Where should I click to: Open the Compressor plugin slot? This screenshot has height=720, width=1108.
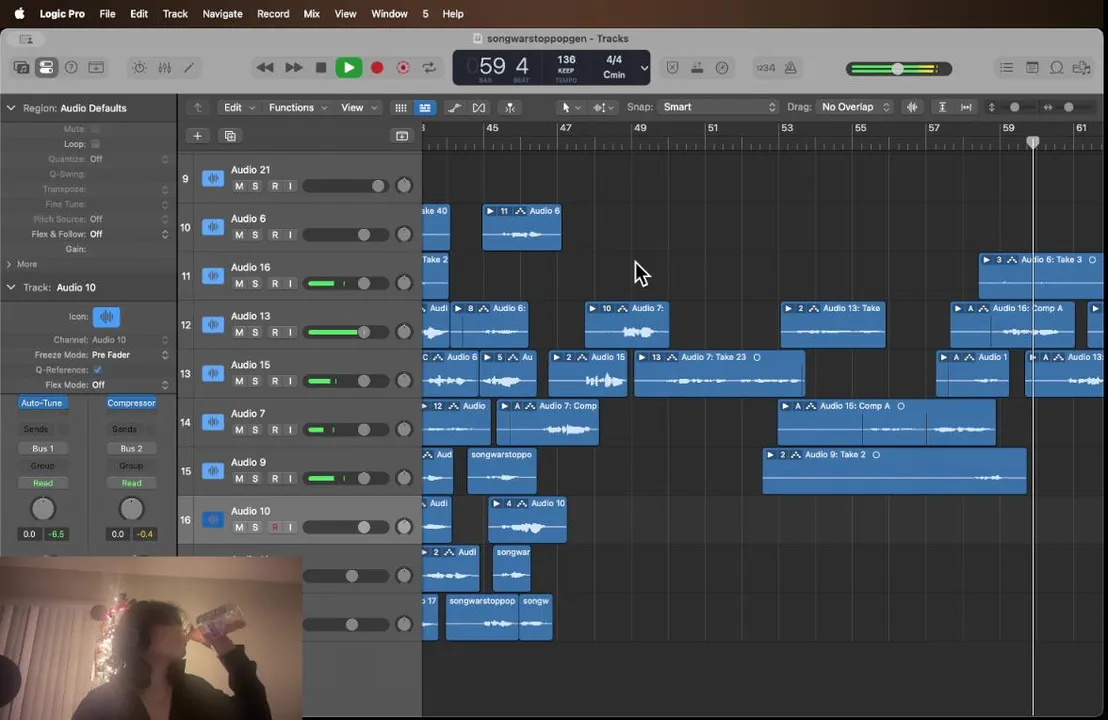(x=131, y=403)
